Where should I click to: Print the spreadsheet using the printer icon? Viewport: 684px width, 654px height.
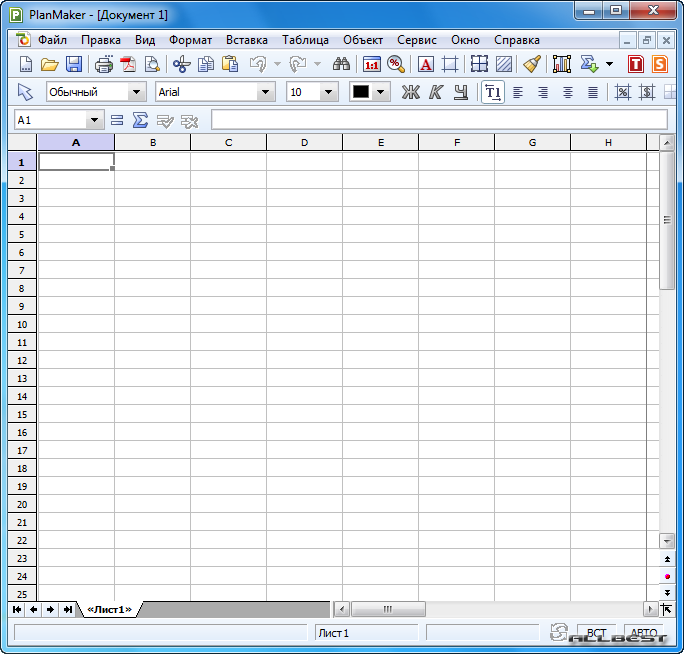point(104,65)
